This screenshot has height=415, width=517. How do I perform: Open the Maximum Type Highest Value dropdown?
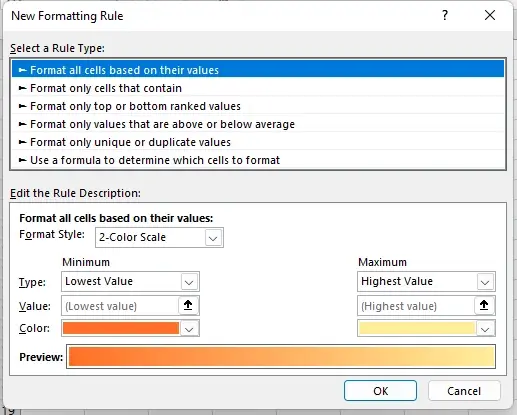tap(426, 281)
